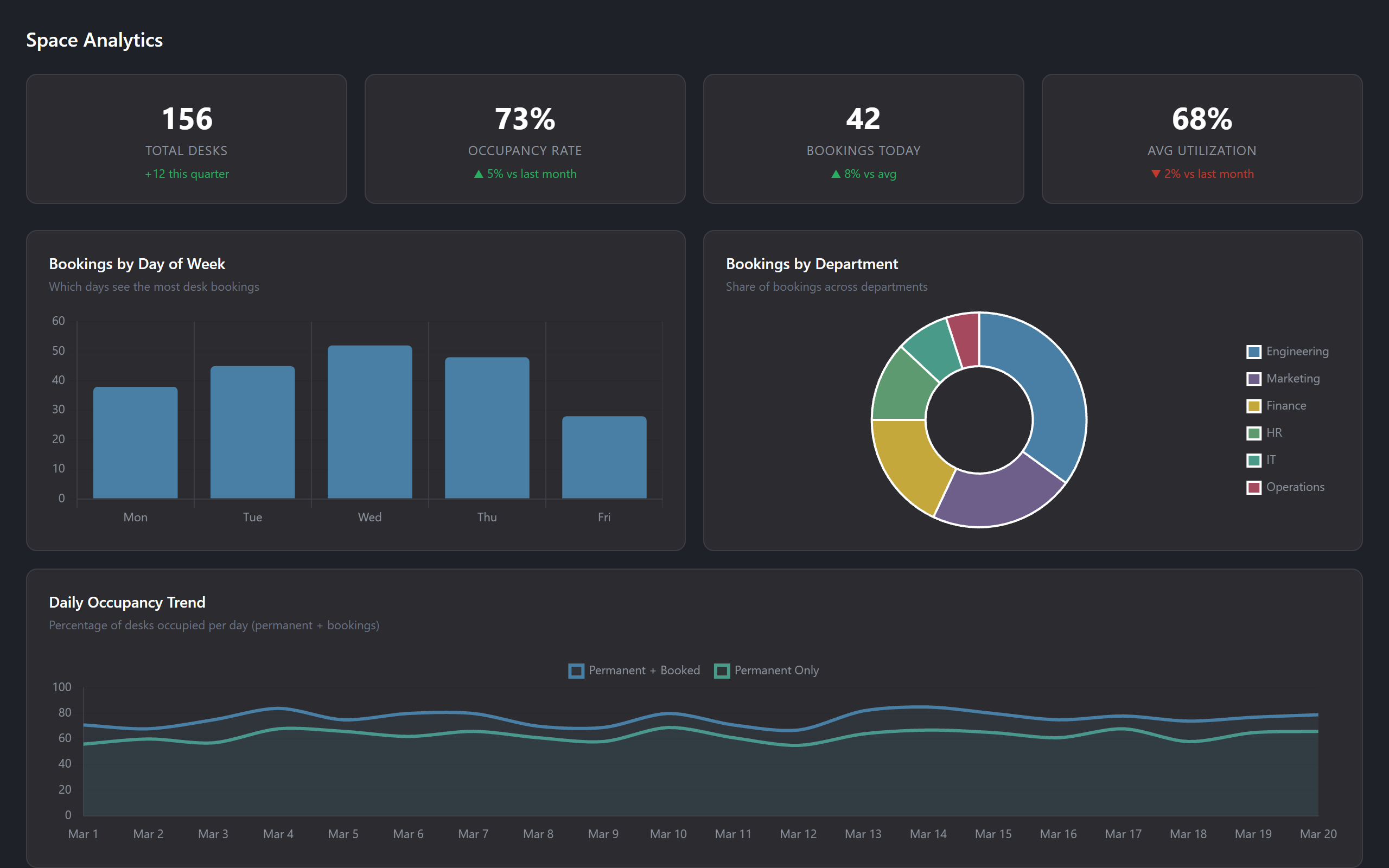Open the Bookings by Day of Week chart title
Screen dimensions: 1389x868
(x=137, y=264)
